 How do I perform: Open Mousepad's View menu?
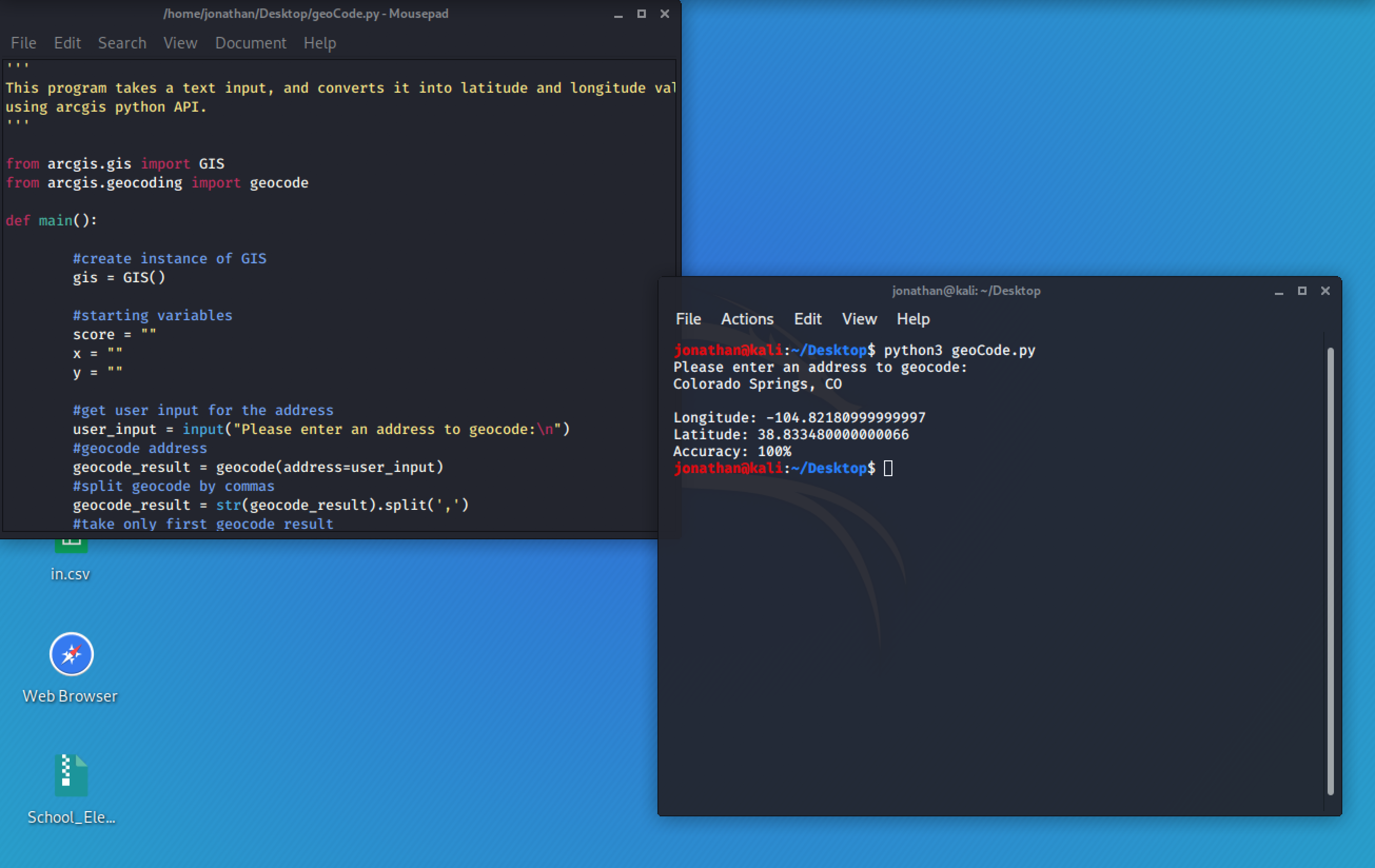click(x=181, y=43)
